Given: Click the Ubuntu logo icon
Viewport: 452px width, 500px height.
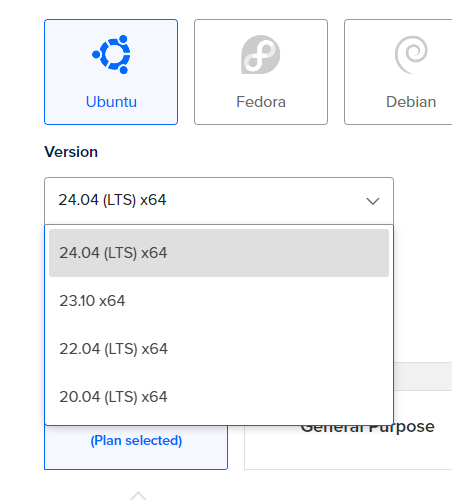Looking at the screenshot, I should (112, 54).
